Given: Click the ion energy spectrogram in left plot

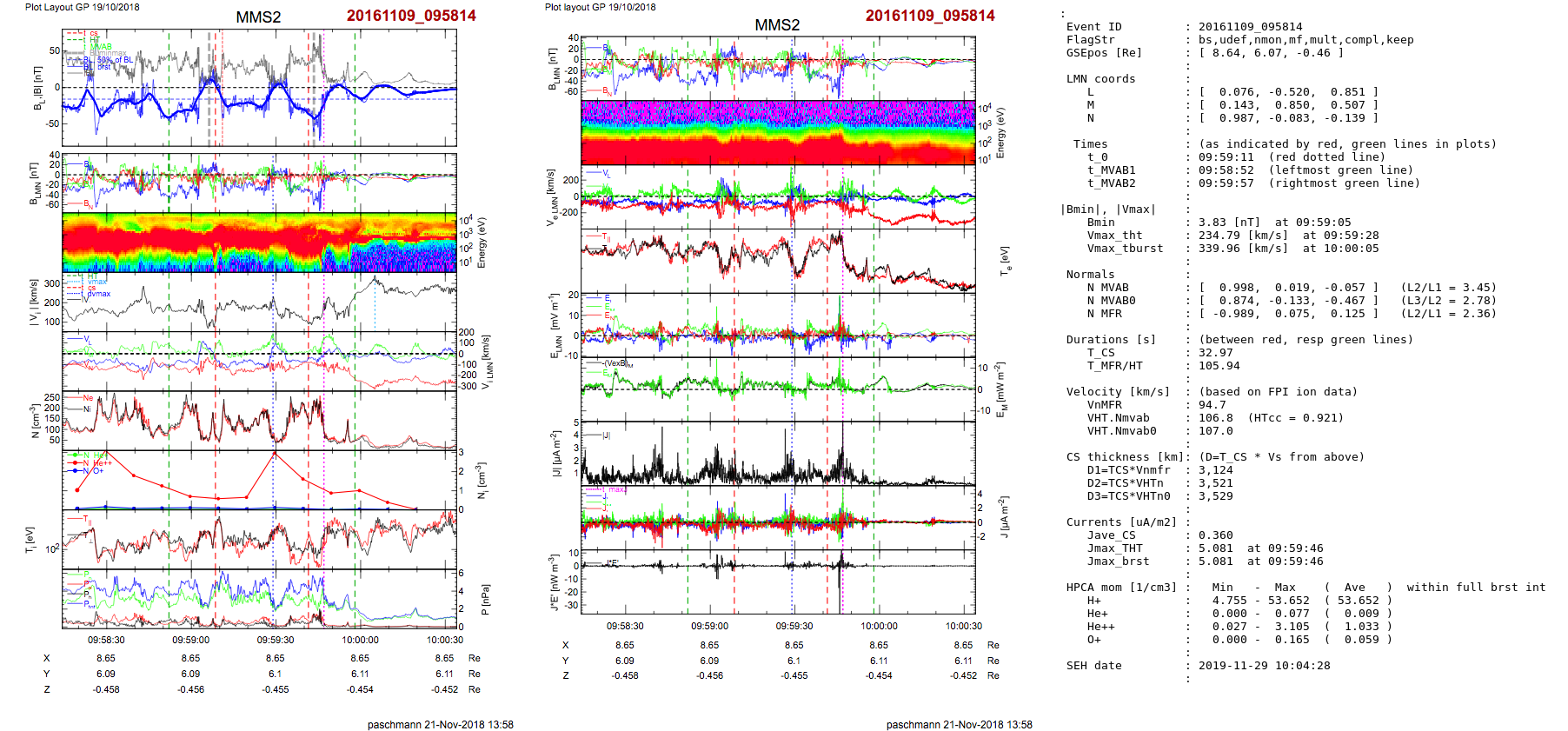Looking at the screenshot, I should (x=259, y=243).
